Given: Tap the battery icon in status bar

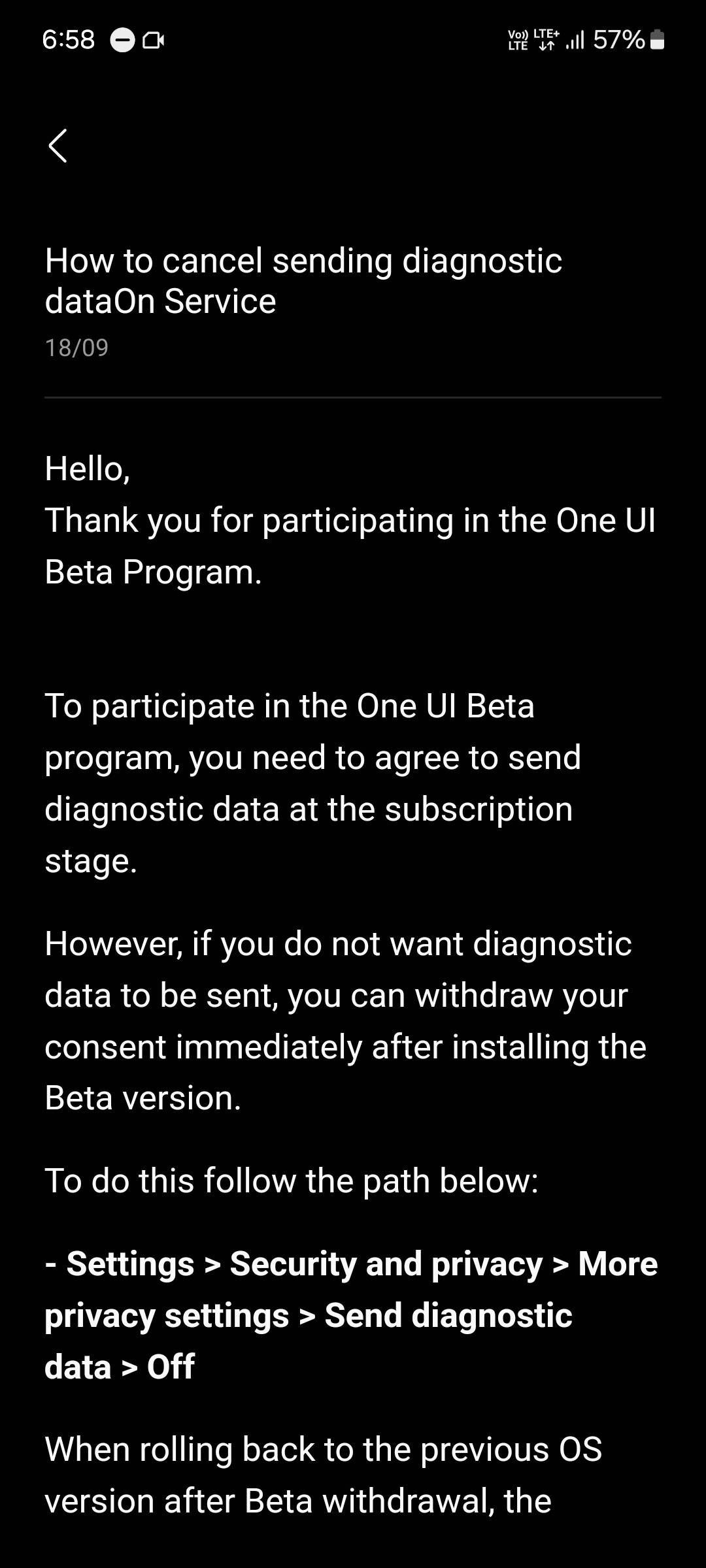Looking at the screenshot, I should coord(658,41).
